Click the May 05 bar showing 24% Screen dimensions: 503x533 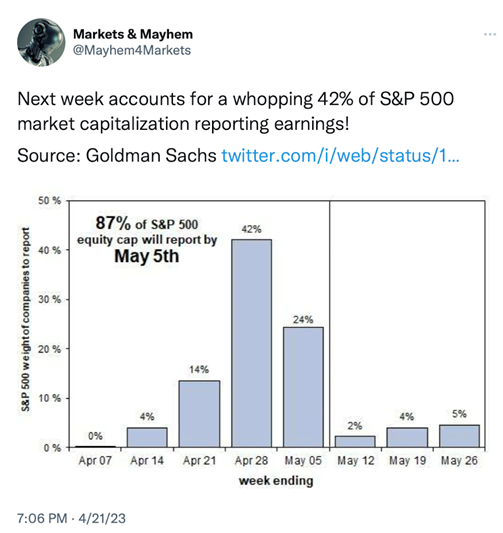[303, 387]
